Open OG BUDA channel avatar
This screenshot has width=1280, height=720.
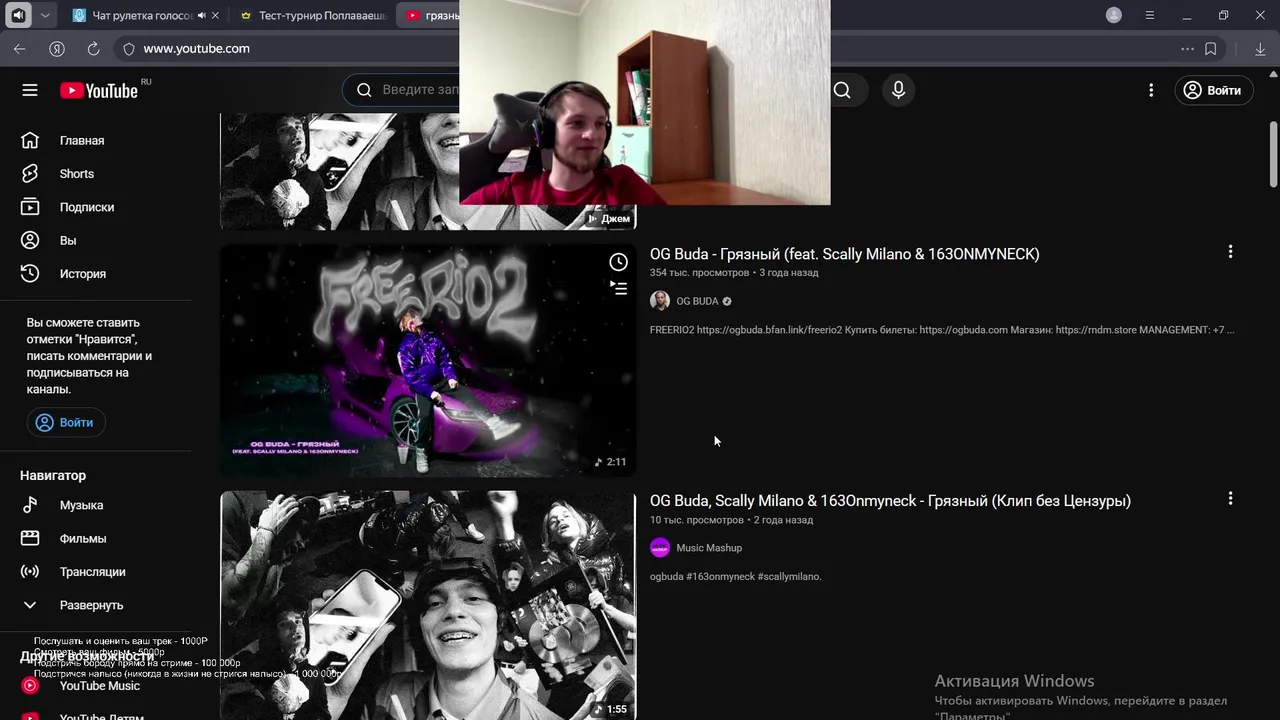660,301
